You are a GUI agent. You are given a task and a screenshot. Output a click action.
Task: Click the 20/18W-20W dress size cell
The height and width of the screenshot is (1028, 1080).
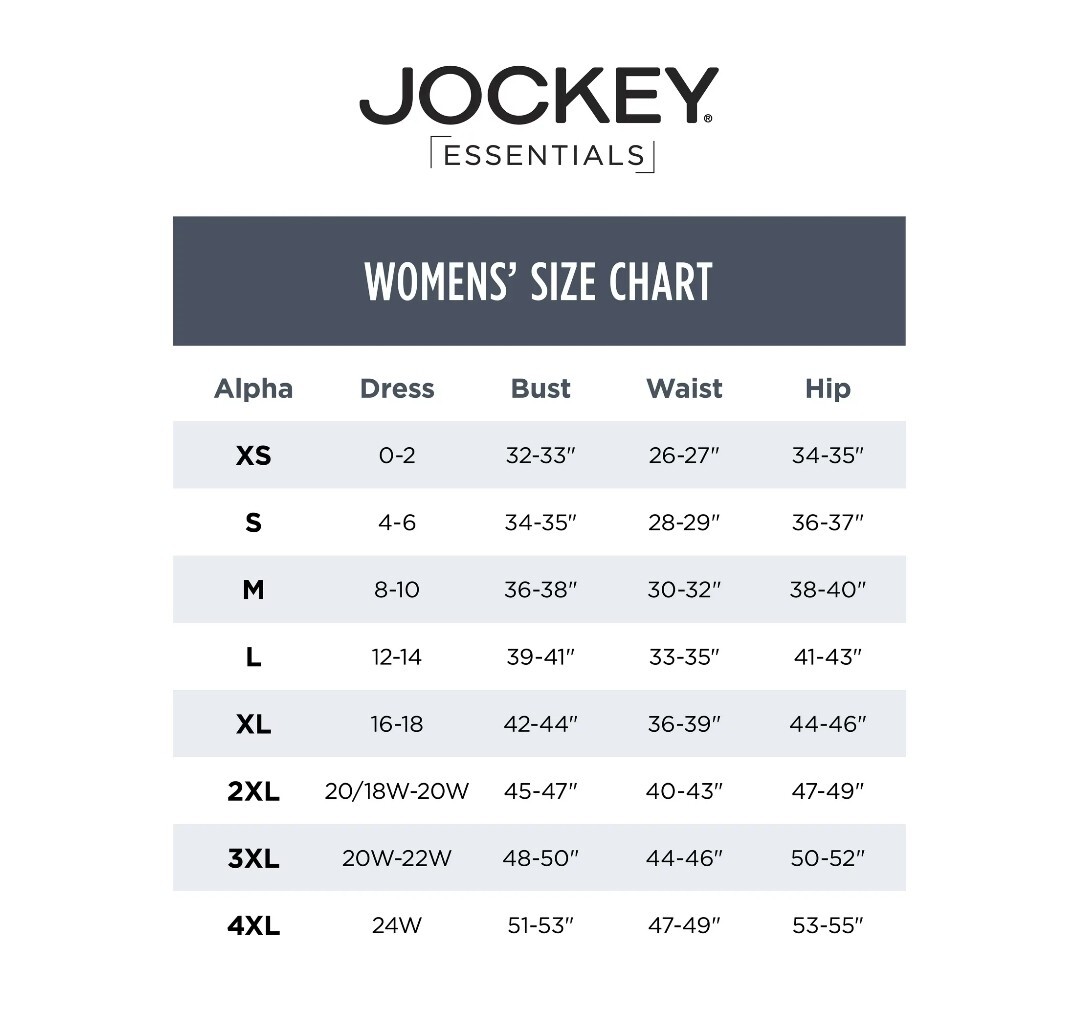point(397,791)
